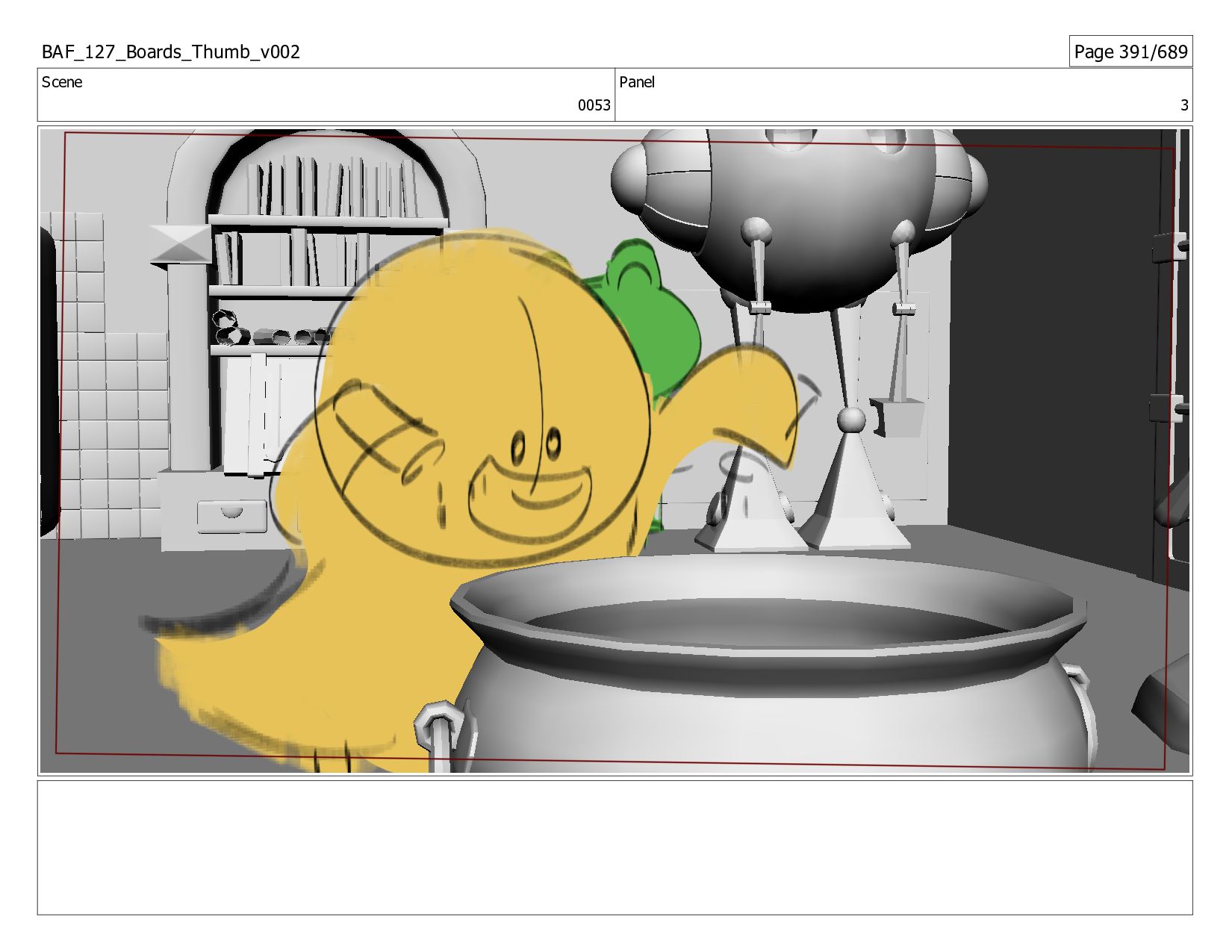Click the empty notes box below the panel

615,847
